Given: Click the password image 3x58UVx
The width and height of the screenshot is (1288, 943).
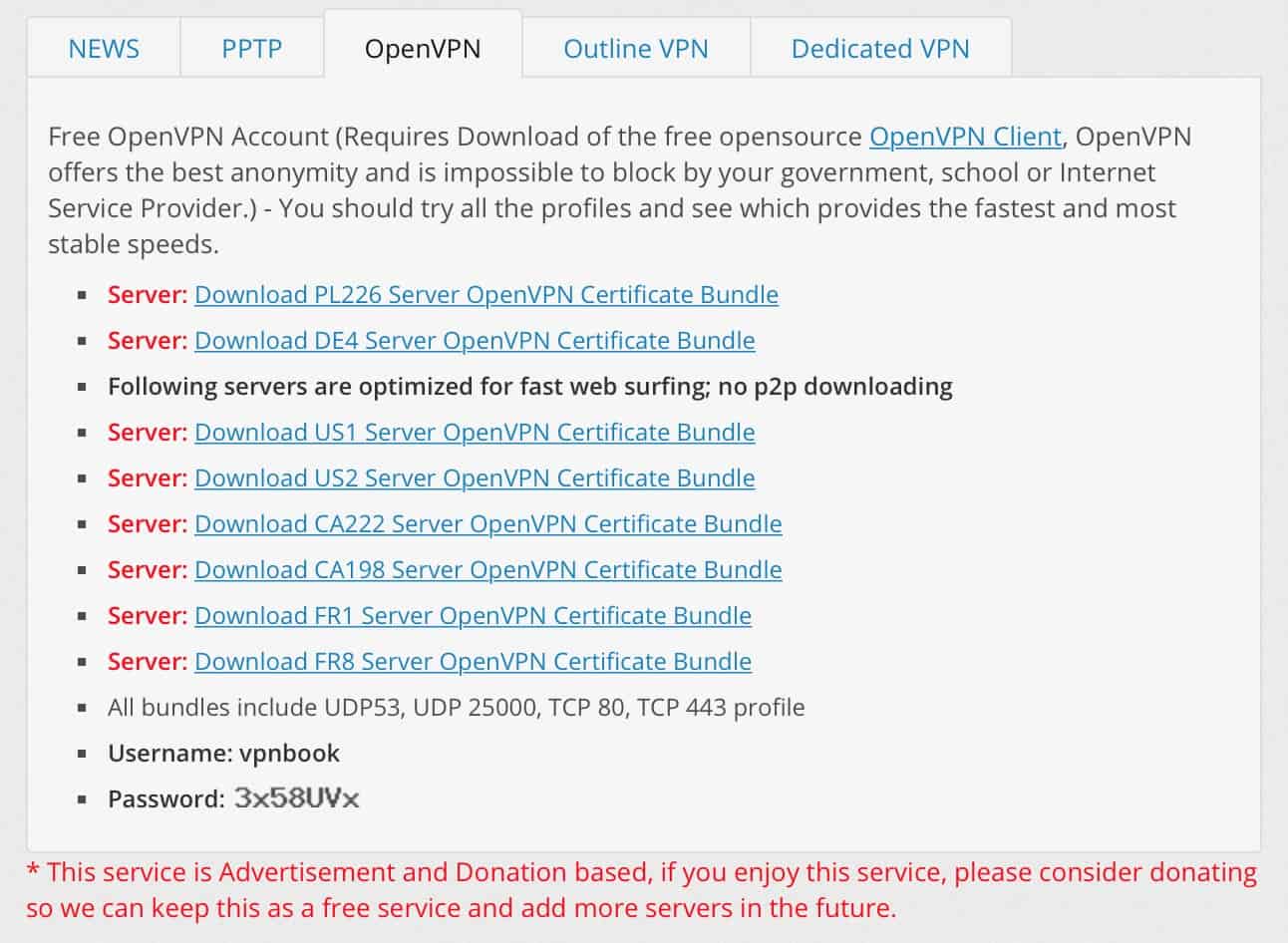Looking at the screenshot, I should click(297, 798).
